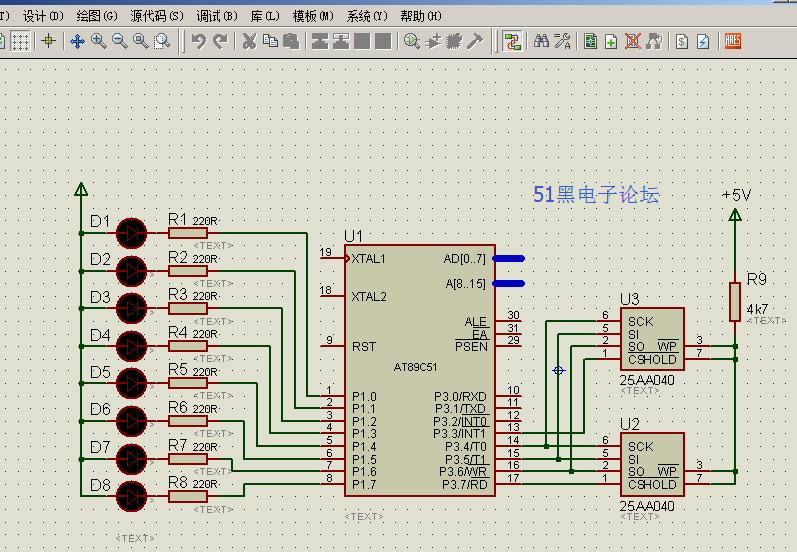
Task: Click the search and tag binoculars icon
Action: click(x=541, y=41)
